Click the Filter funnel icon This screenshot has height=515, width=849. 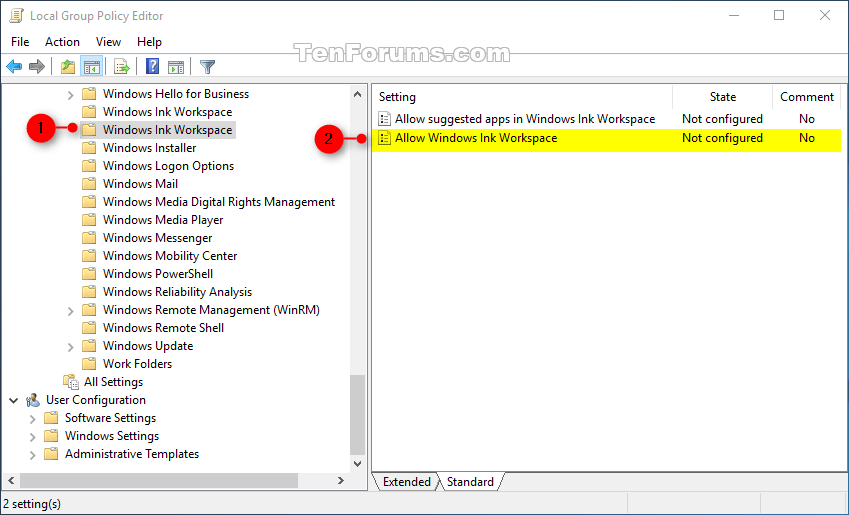[x=208, y=67]
